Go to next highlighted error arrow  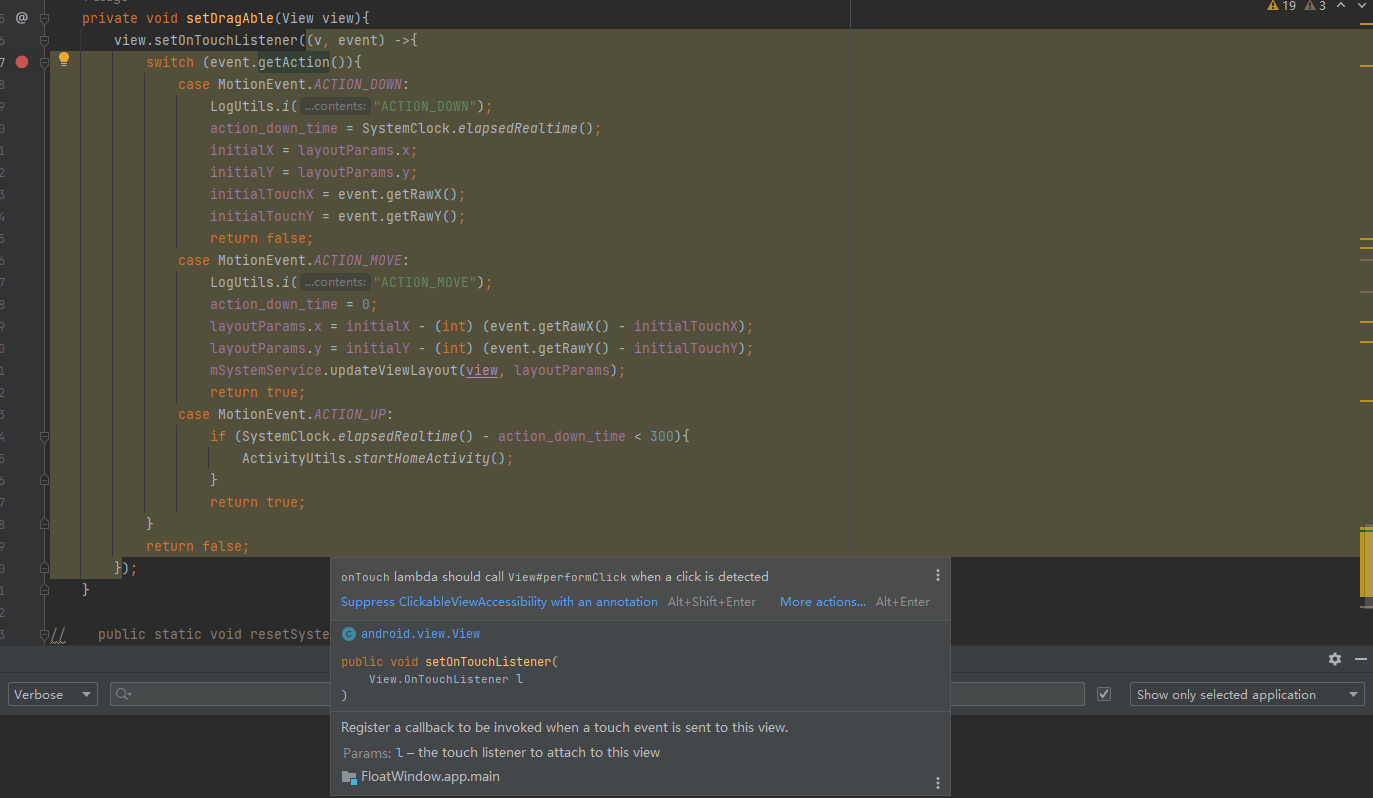tap(1360, 6)
